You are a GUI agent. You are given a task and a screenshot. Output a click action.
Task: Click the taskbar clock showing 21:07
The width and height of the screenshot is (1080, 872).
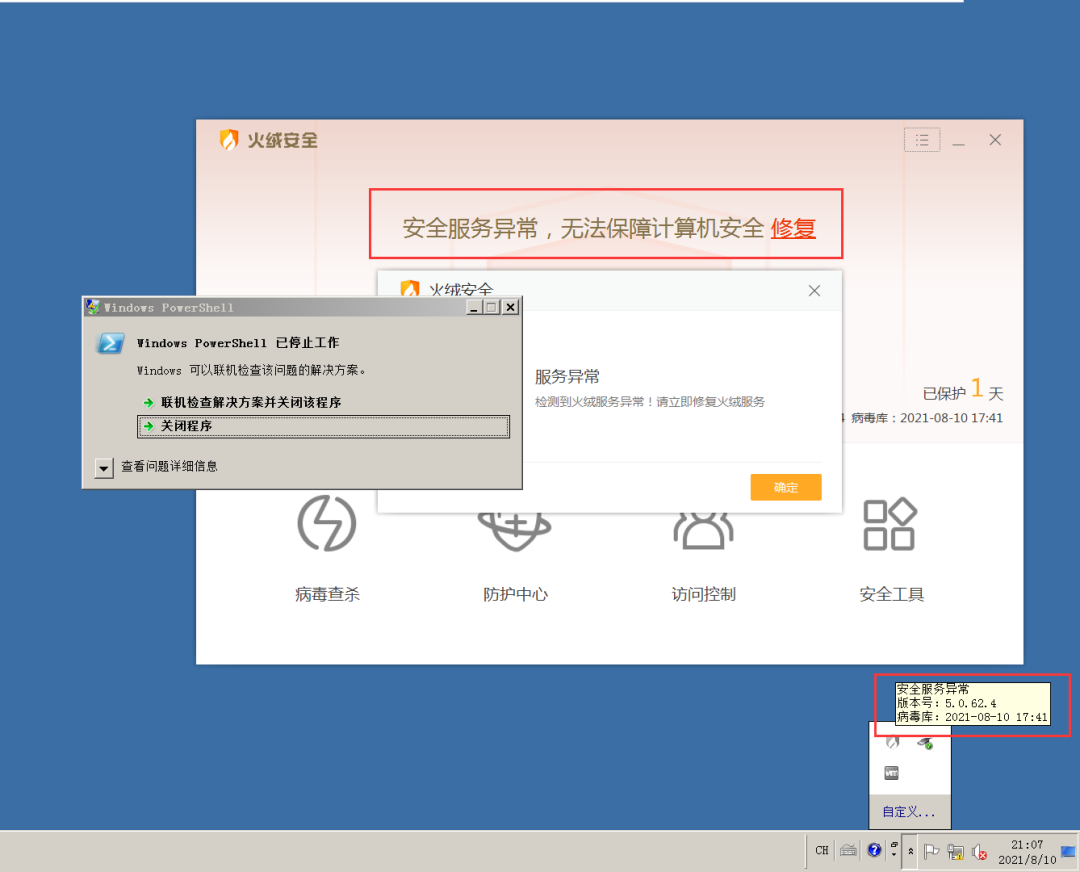1027,852
